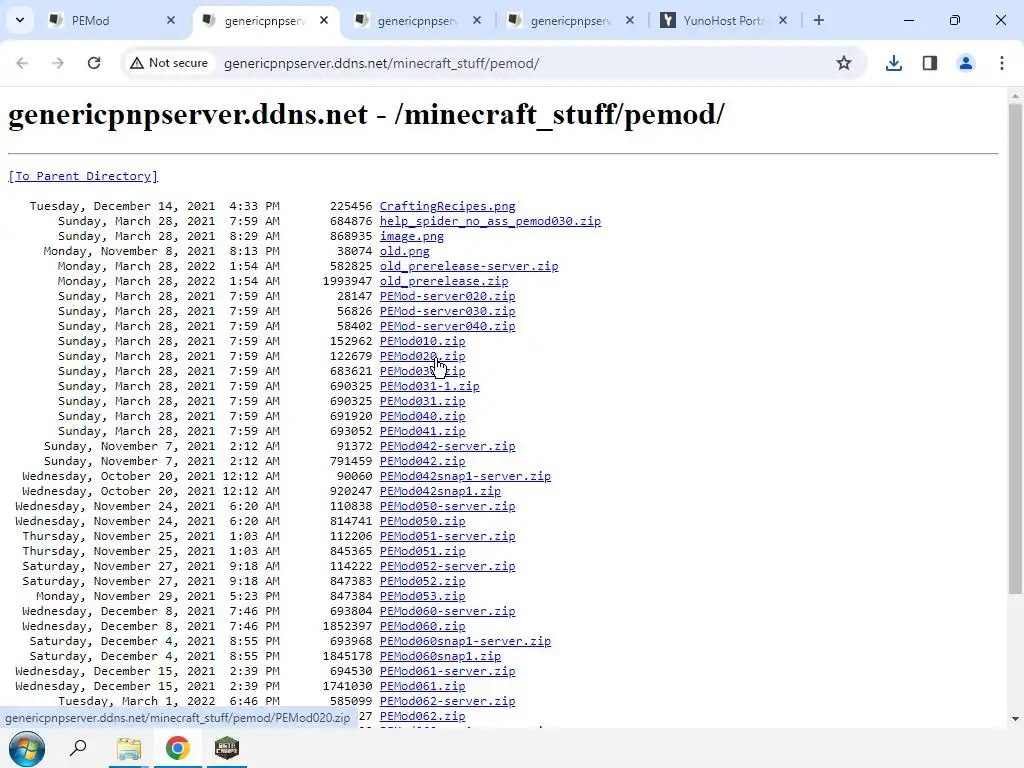Download PEMod042snap1-server.zip

[465, 477]
